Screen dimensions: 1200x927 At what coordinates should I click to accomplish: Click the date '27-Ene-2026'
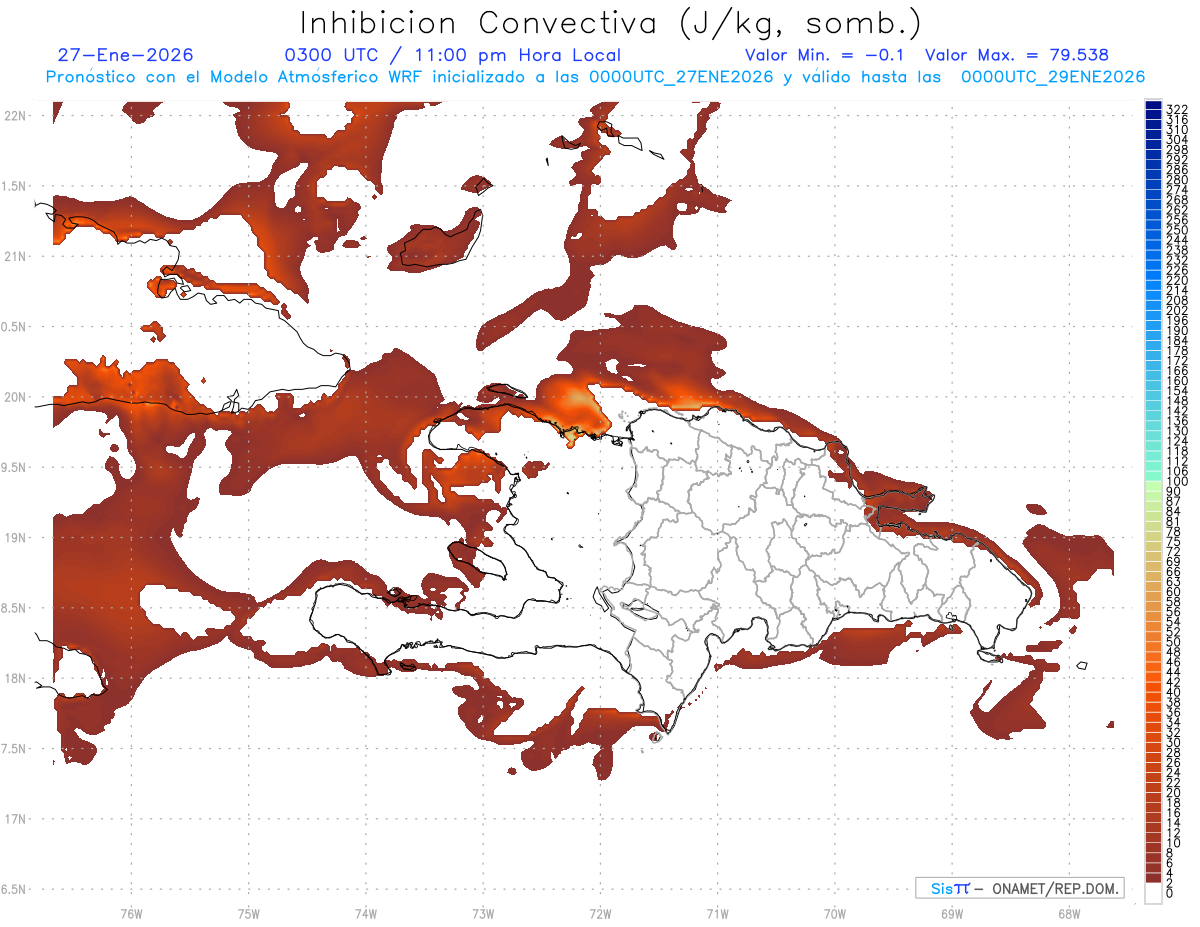(x=126, y=56)
